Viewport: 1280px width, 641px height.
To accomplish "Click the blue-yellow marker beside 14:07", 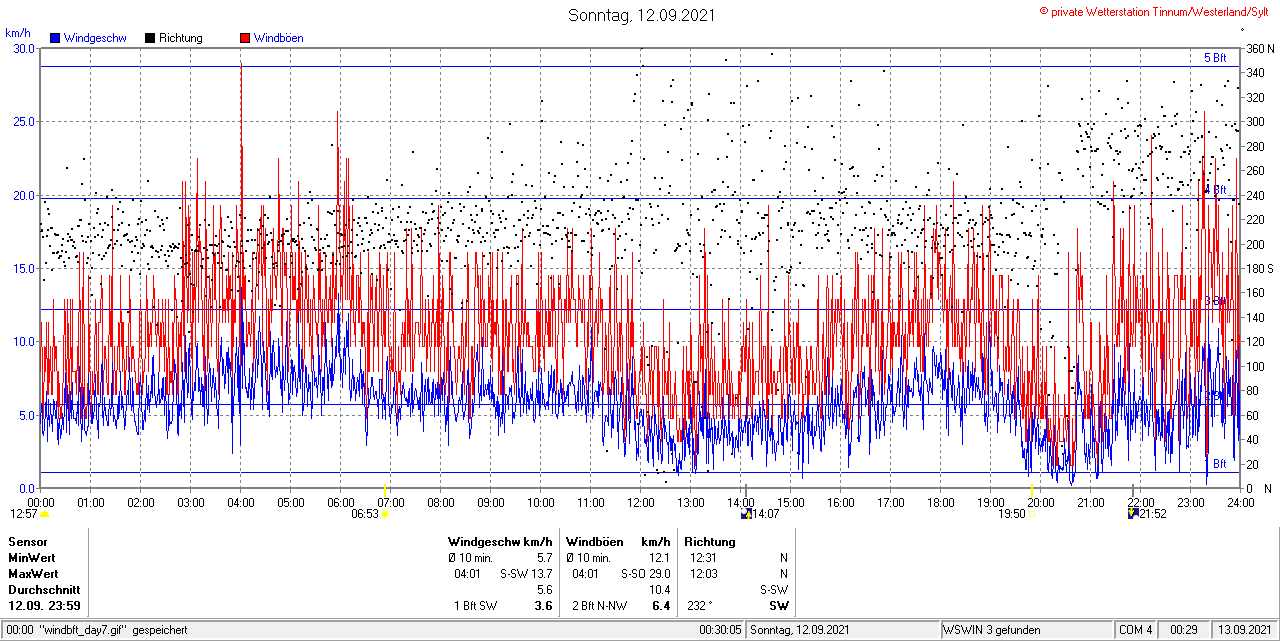I will 746,514.
